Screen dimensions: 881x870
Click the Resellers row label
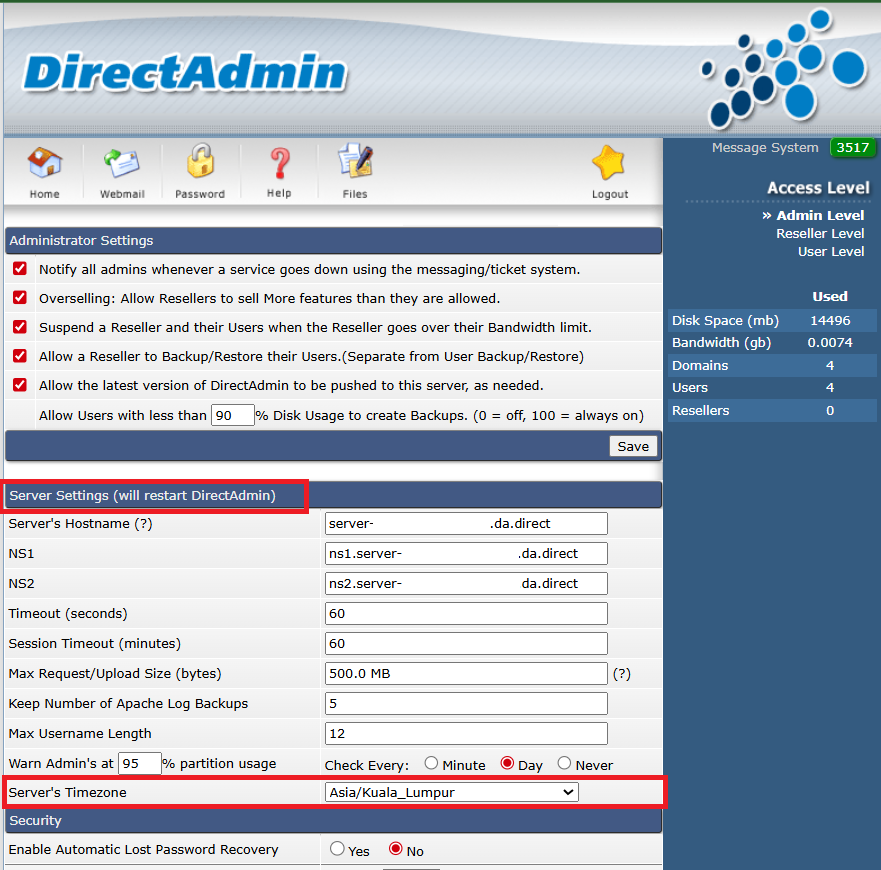[701, 410]
